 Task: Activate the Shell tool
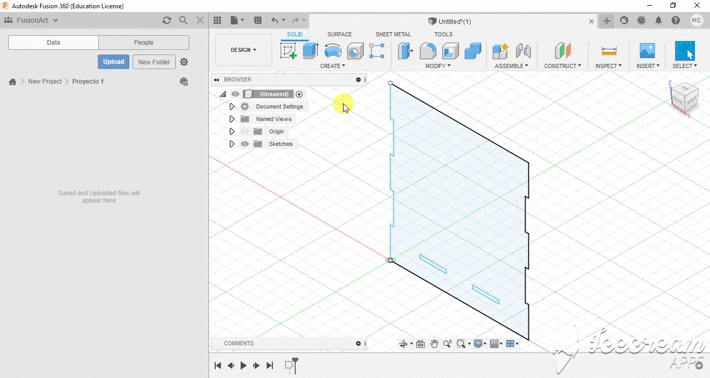[x=450, y=51]
